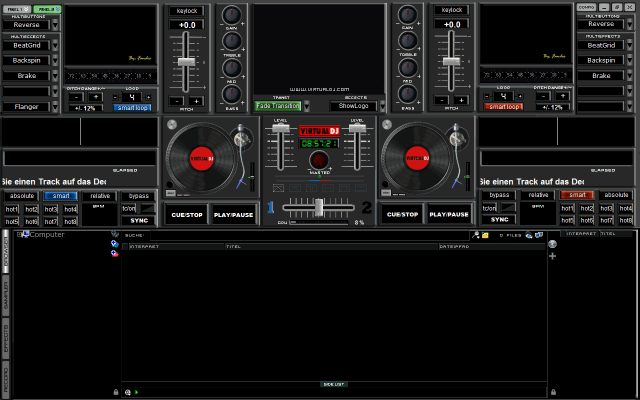This screenshot has height=400, width=640.
Task: Open dropdown arrow next to left Flanger
Action: tap(54, 107)
